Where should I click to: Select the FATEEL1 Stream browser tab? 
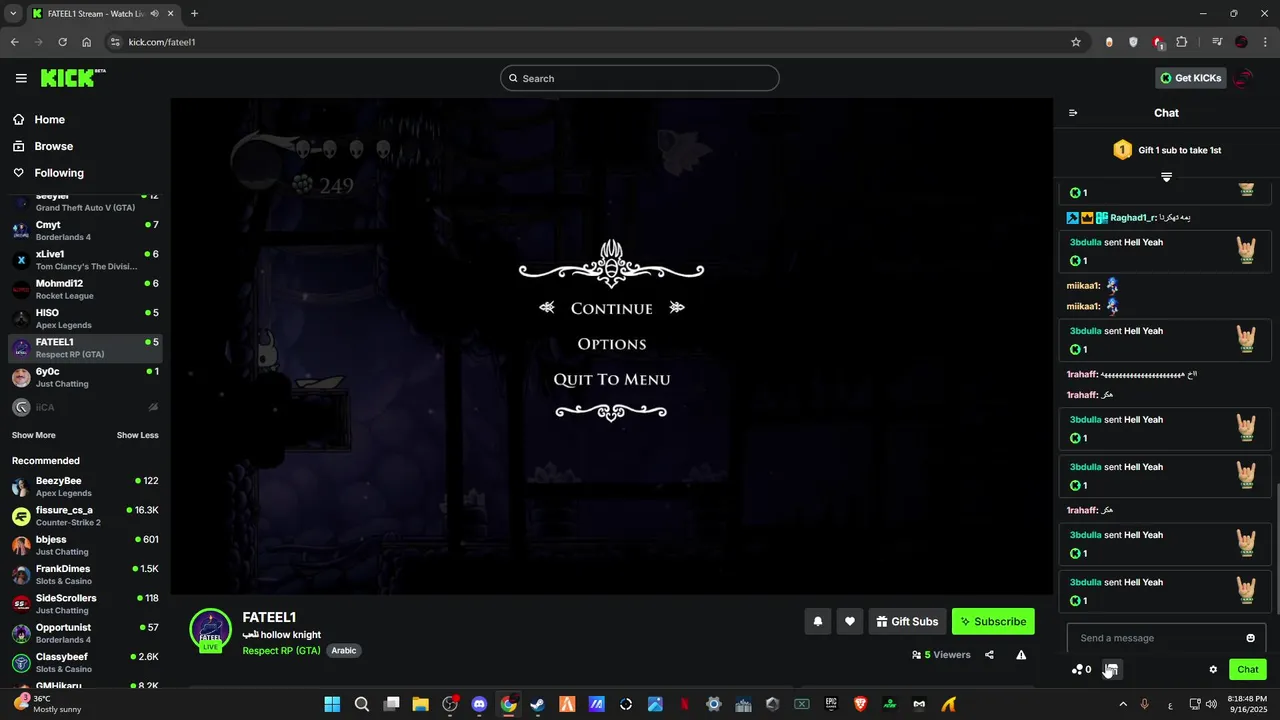coord(101,13)
